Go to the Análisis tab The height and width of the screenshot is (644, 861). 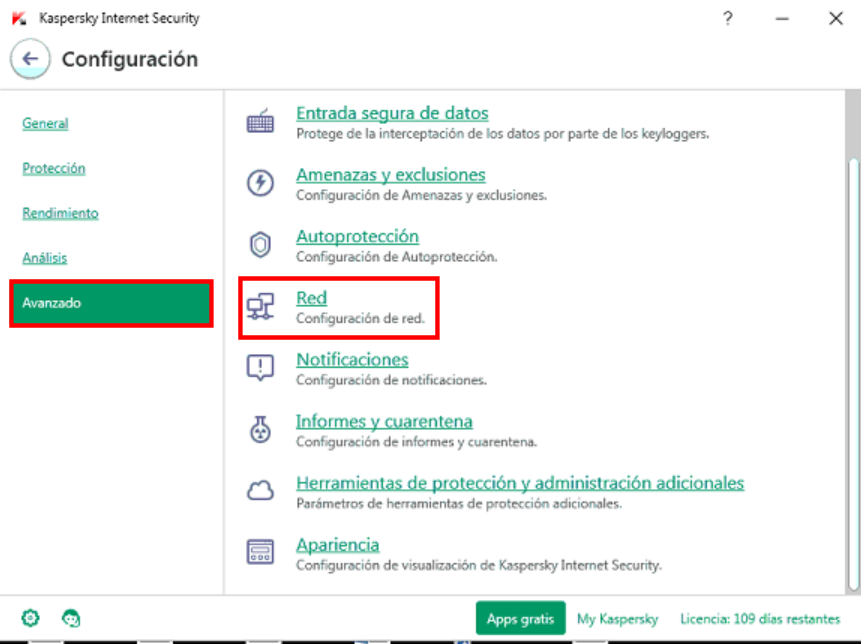point(44,258)
